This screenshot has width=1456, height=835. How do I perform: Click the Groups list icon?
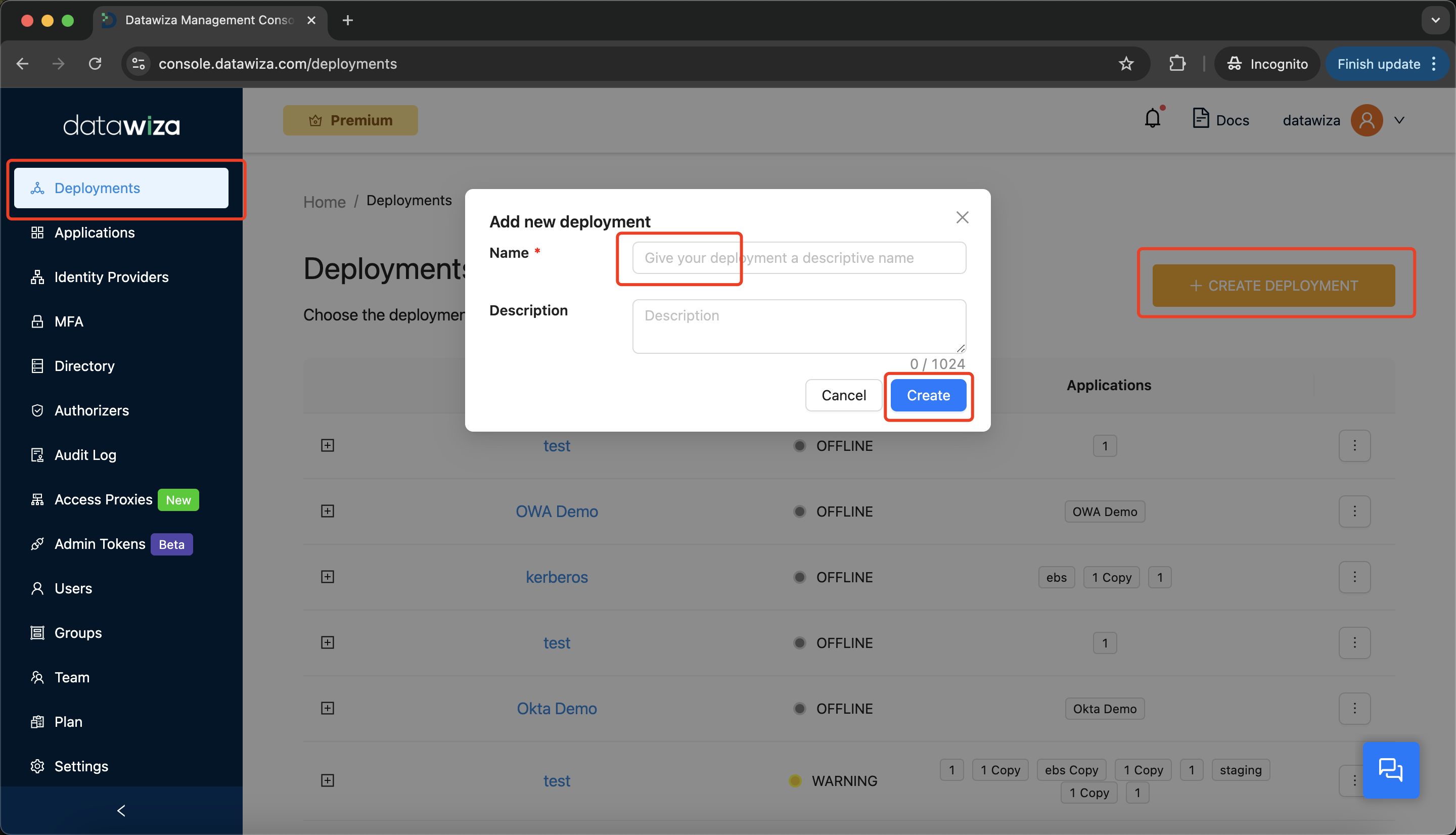pos(37,632)
